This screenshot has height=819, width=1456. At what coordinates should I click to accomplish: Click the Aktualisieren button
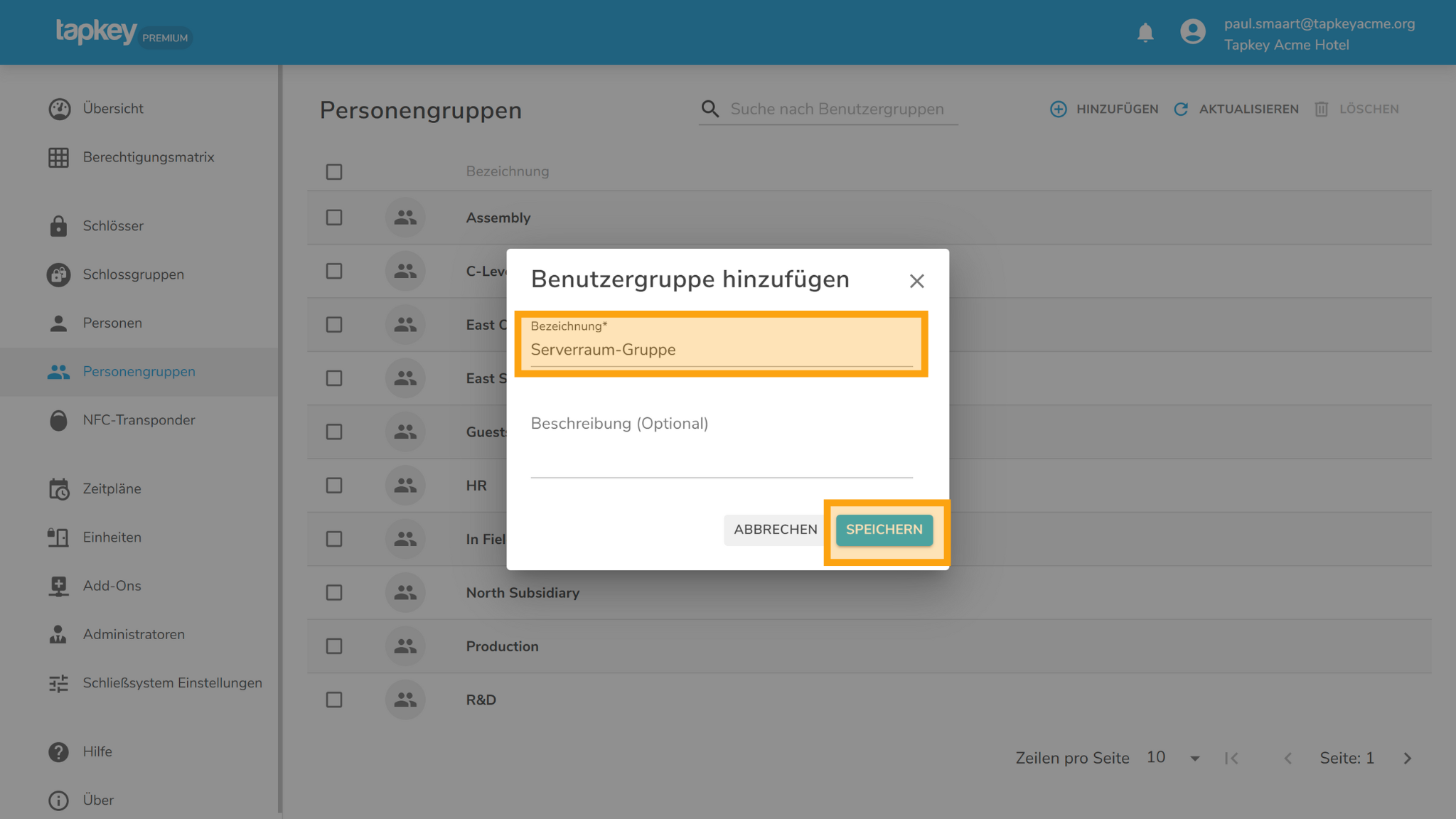point(1236,109)
